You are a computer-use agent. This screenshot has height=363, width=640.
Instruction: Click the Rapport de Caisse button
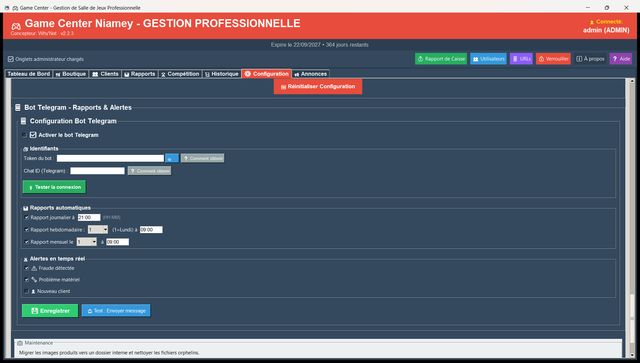[x=441, y=59]
